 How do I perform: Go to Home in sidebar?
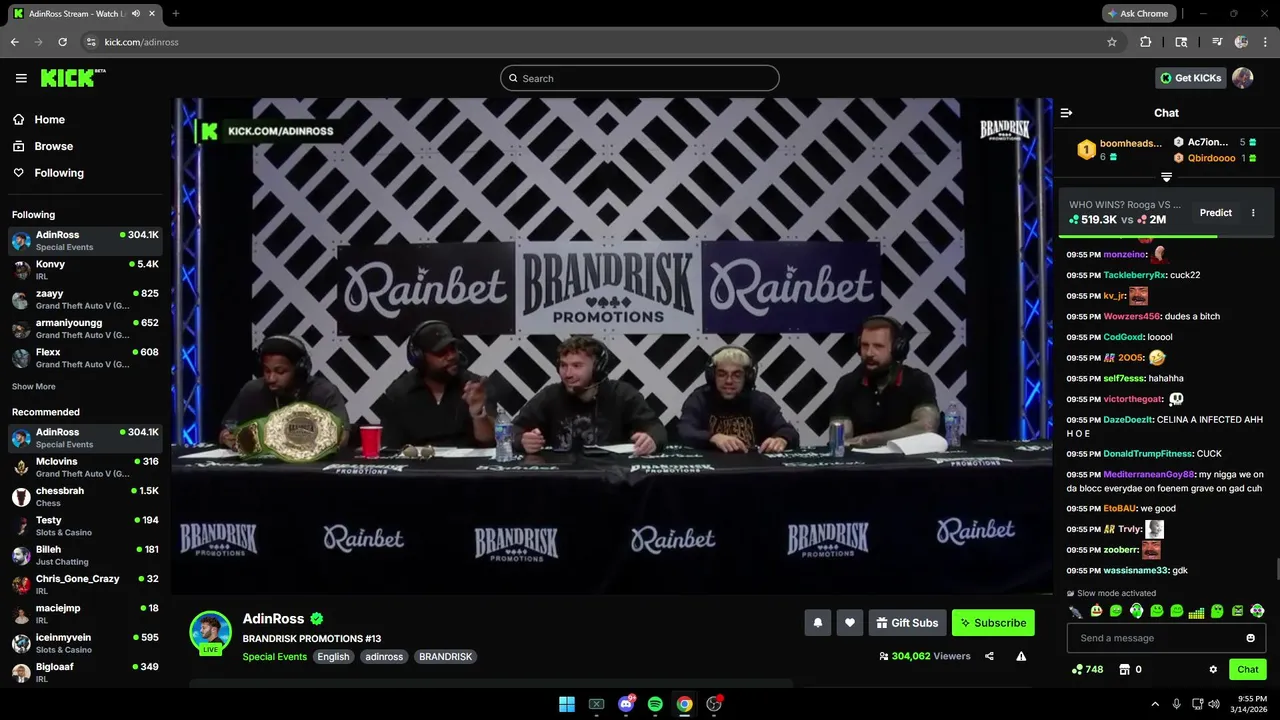(x=49, y=119)
